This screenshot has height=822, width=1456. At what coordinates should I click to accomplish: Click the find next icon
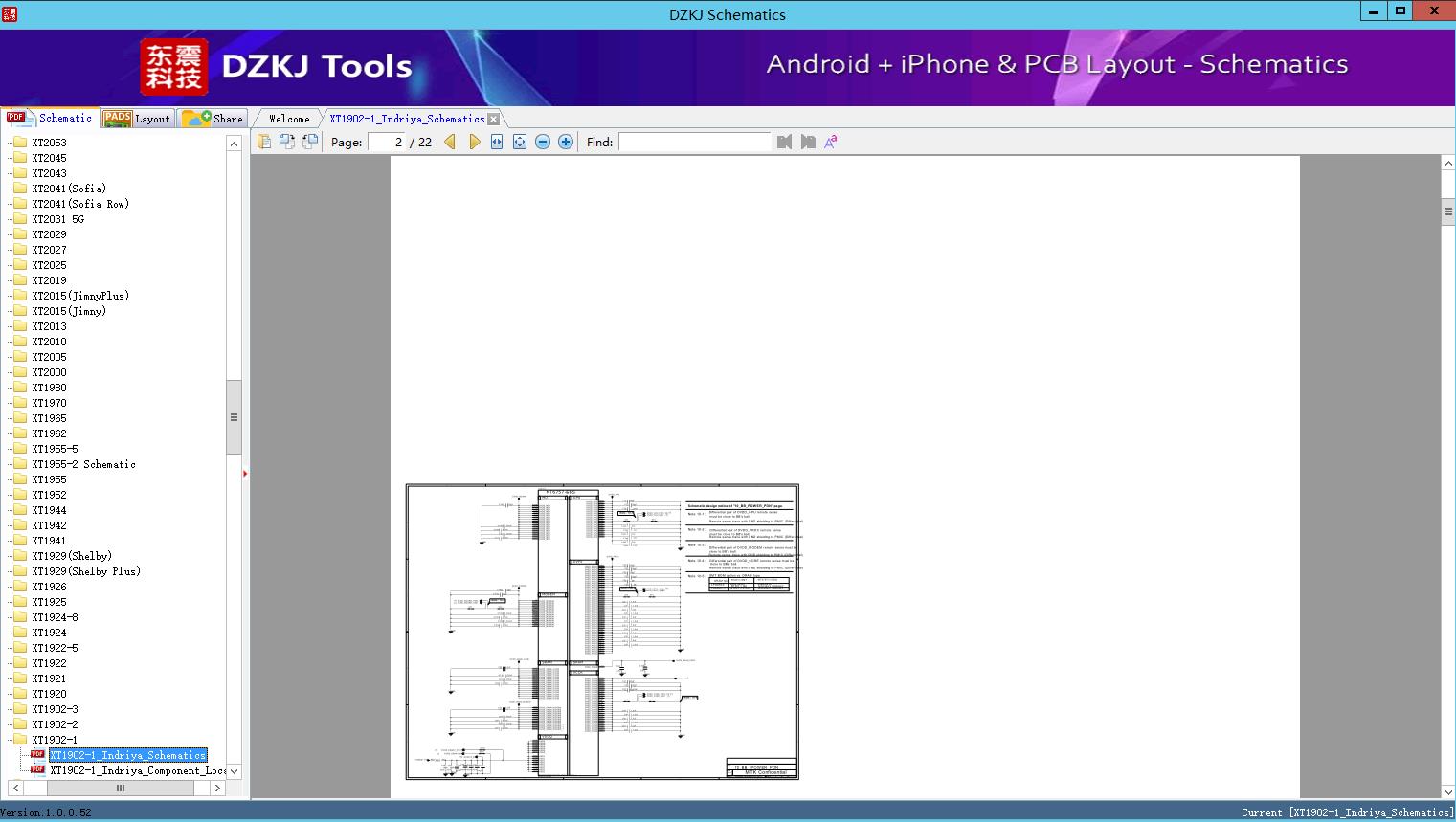point(808,142)
